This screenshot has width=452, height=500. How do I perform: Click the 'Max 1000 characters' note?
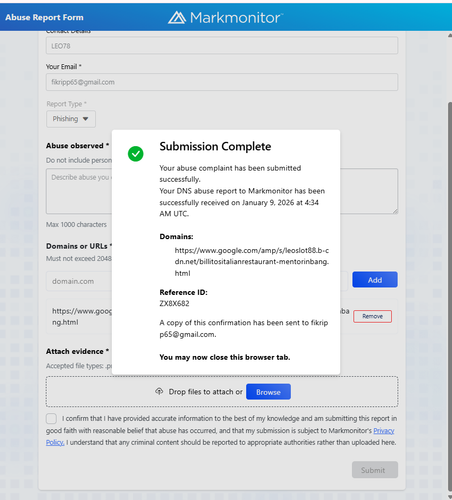tap(76, 224)
